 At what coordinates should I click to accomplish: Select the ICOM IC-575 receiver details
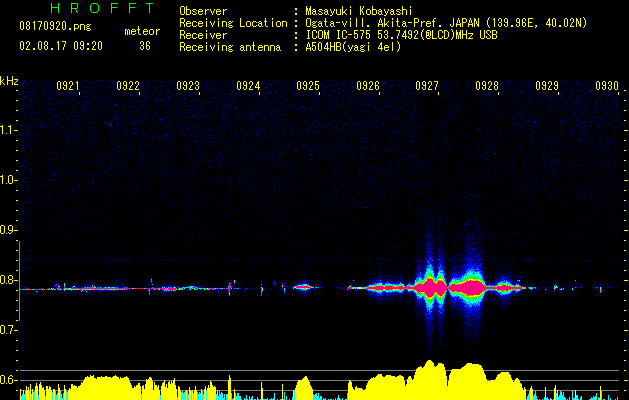401,35
